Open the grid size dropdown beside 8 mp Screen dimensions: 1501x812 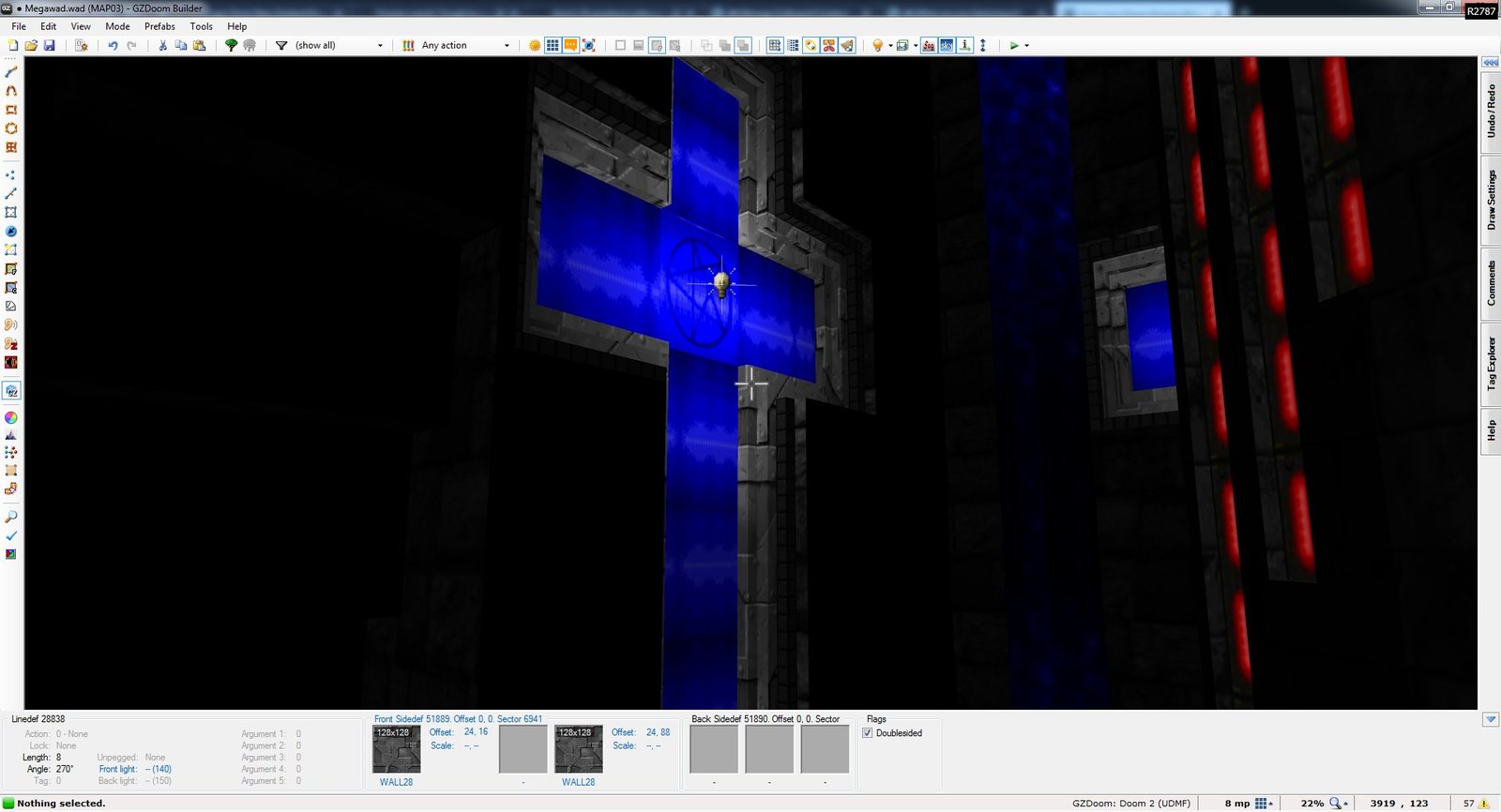(x=1264, y=804)
